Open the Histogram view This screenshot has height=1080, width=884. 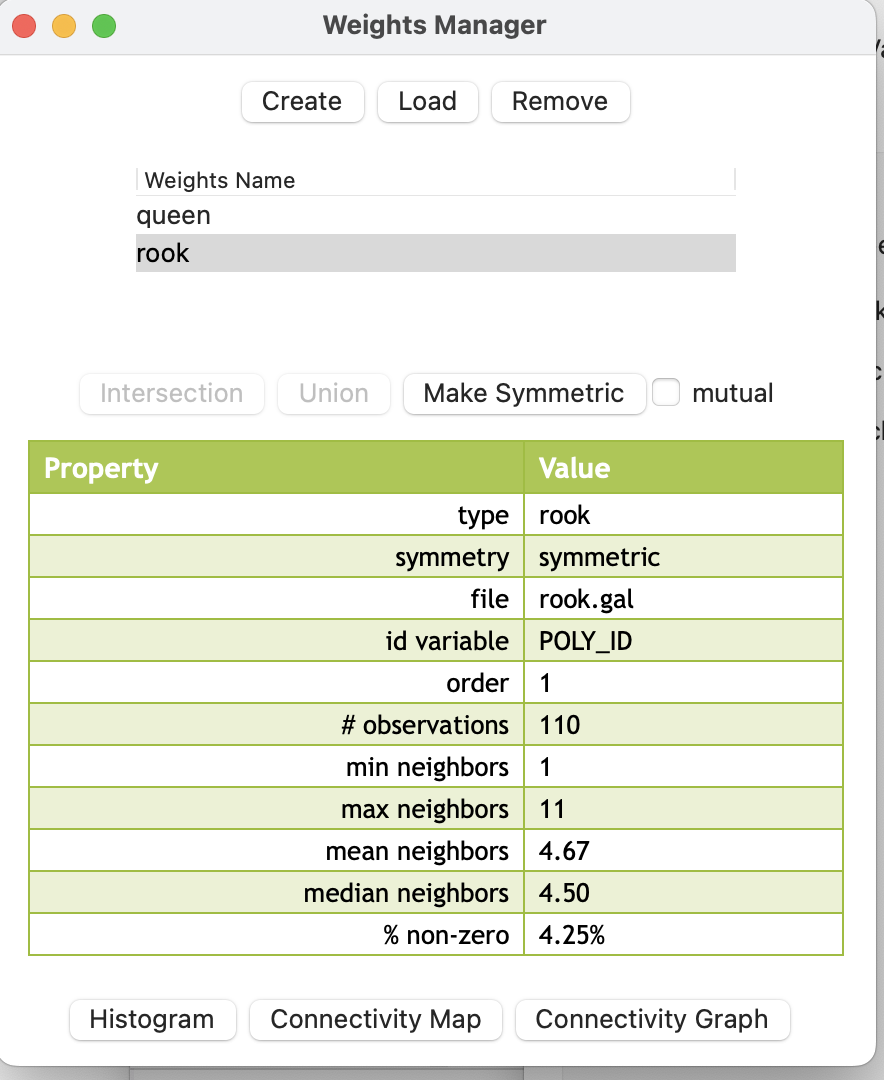(152, 1019)
